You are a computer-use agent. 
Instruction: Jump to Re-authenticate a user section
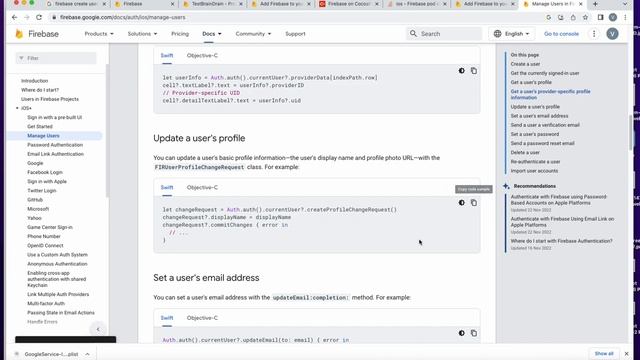click(535, 162)
